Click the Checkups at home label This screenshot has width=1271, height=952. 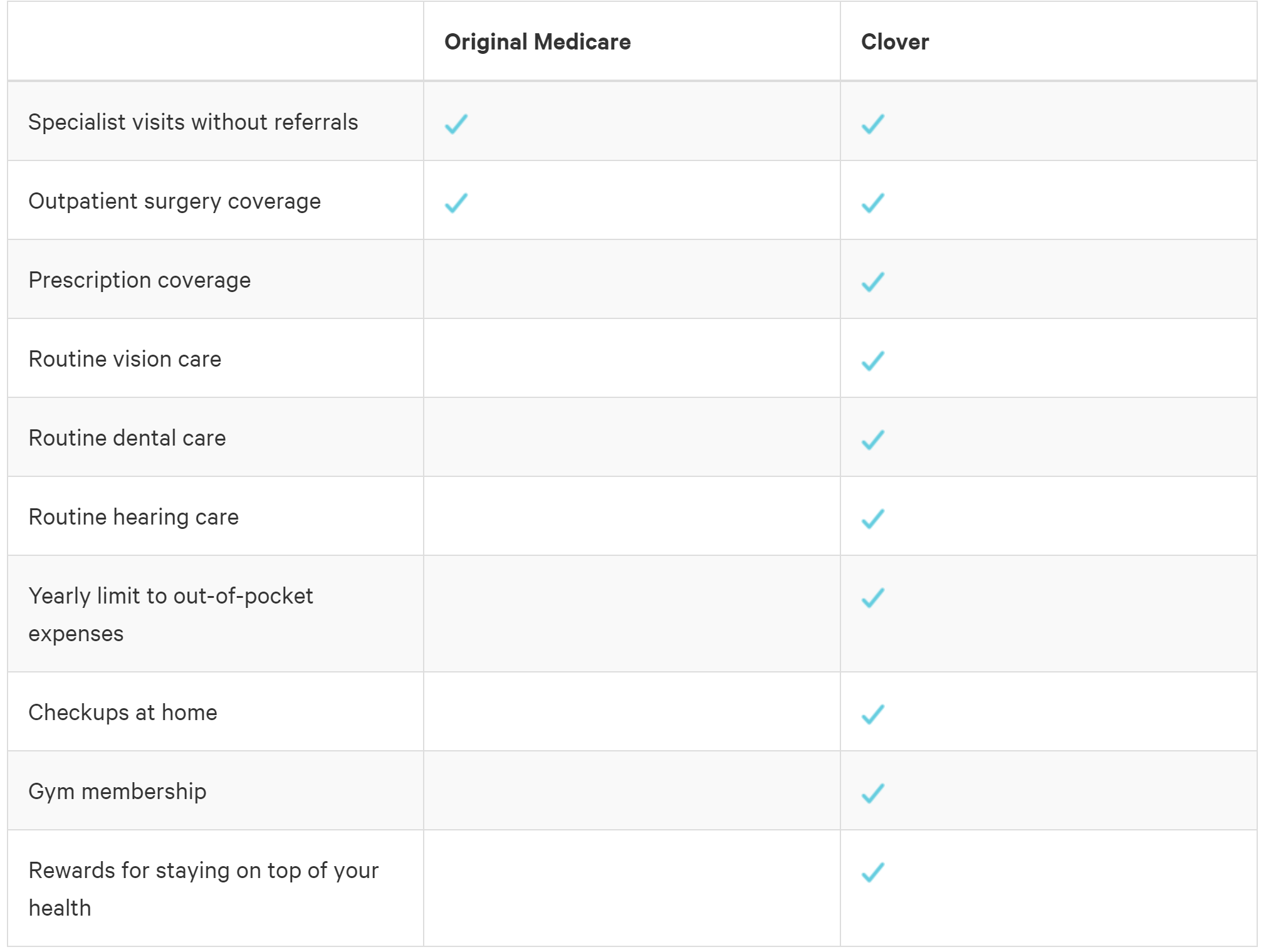click(x=123, y=713)
